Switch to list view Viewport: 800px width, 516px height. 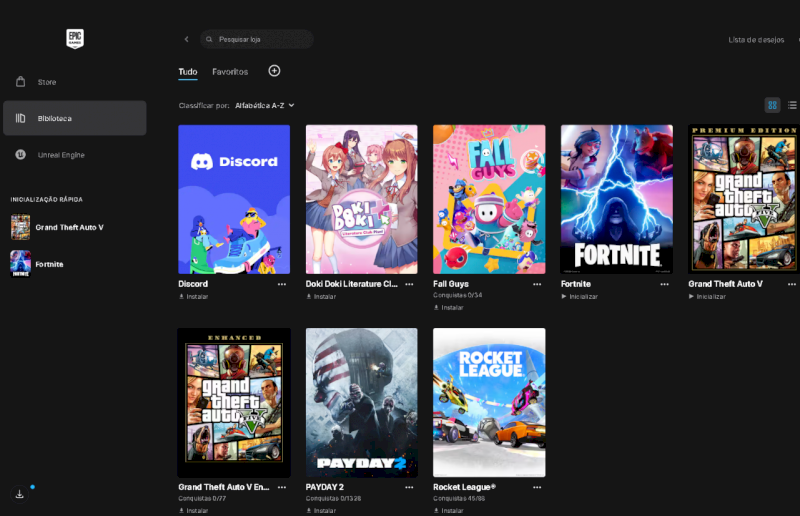pos(792,105)
